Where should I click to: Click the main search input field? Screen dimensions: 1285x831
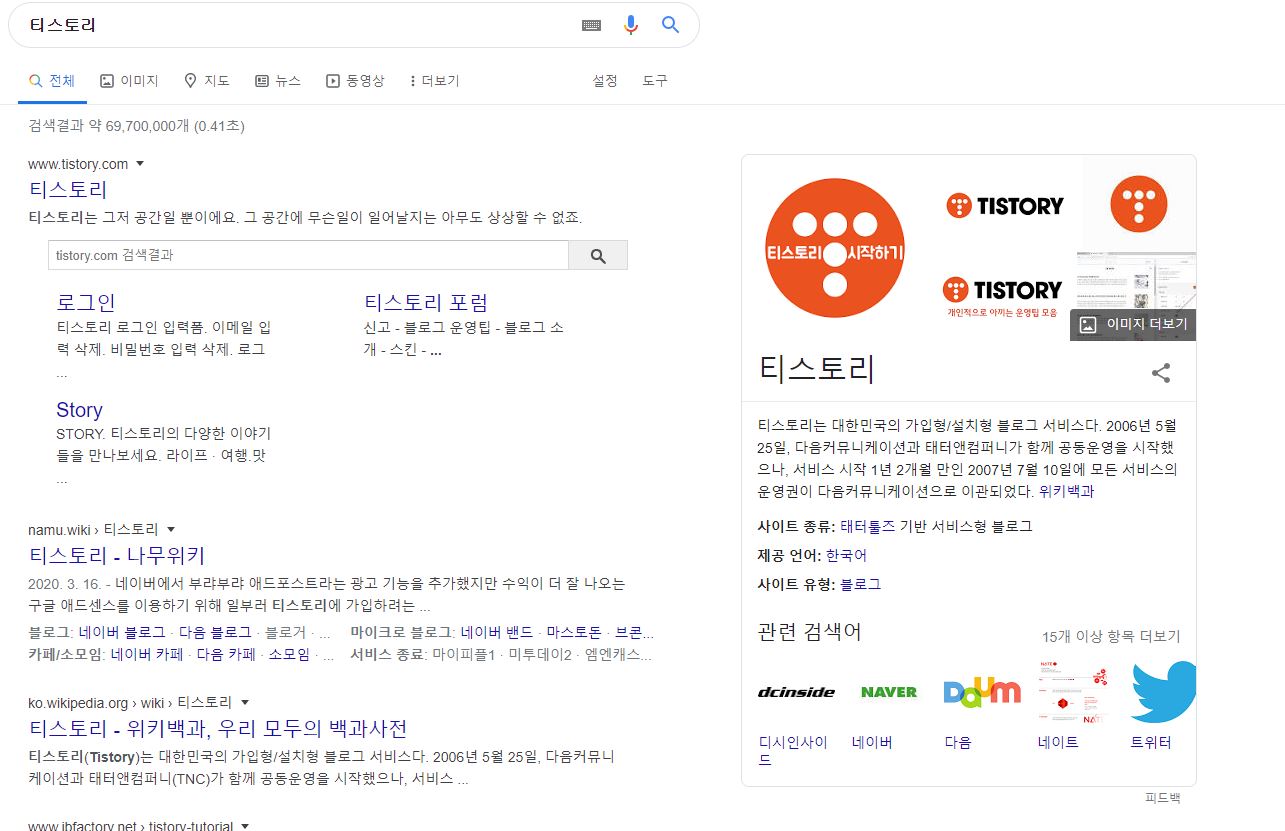coord(300,25)
